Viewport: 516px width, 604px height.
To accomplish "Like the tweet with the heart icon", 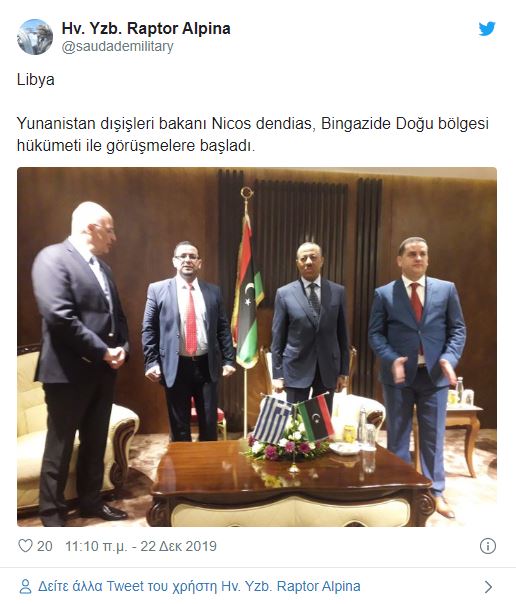I will (25, 545).
